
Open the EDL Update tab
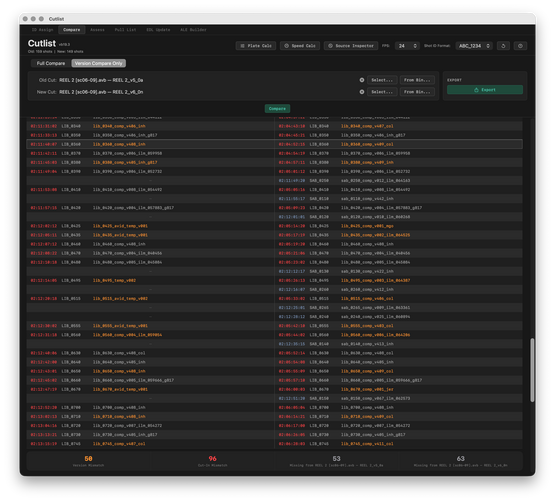(158, 30)
